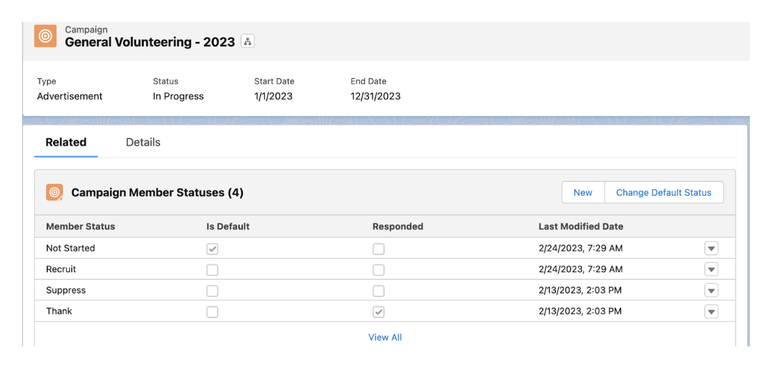Click Recruit row's 2/24/2023, 7:29 AM date
Image resolution: width=768 pixels, height=367 pixels.
click(580, 269)
